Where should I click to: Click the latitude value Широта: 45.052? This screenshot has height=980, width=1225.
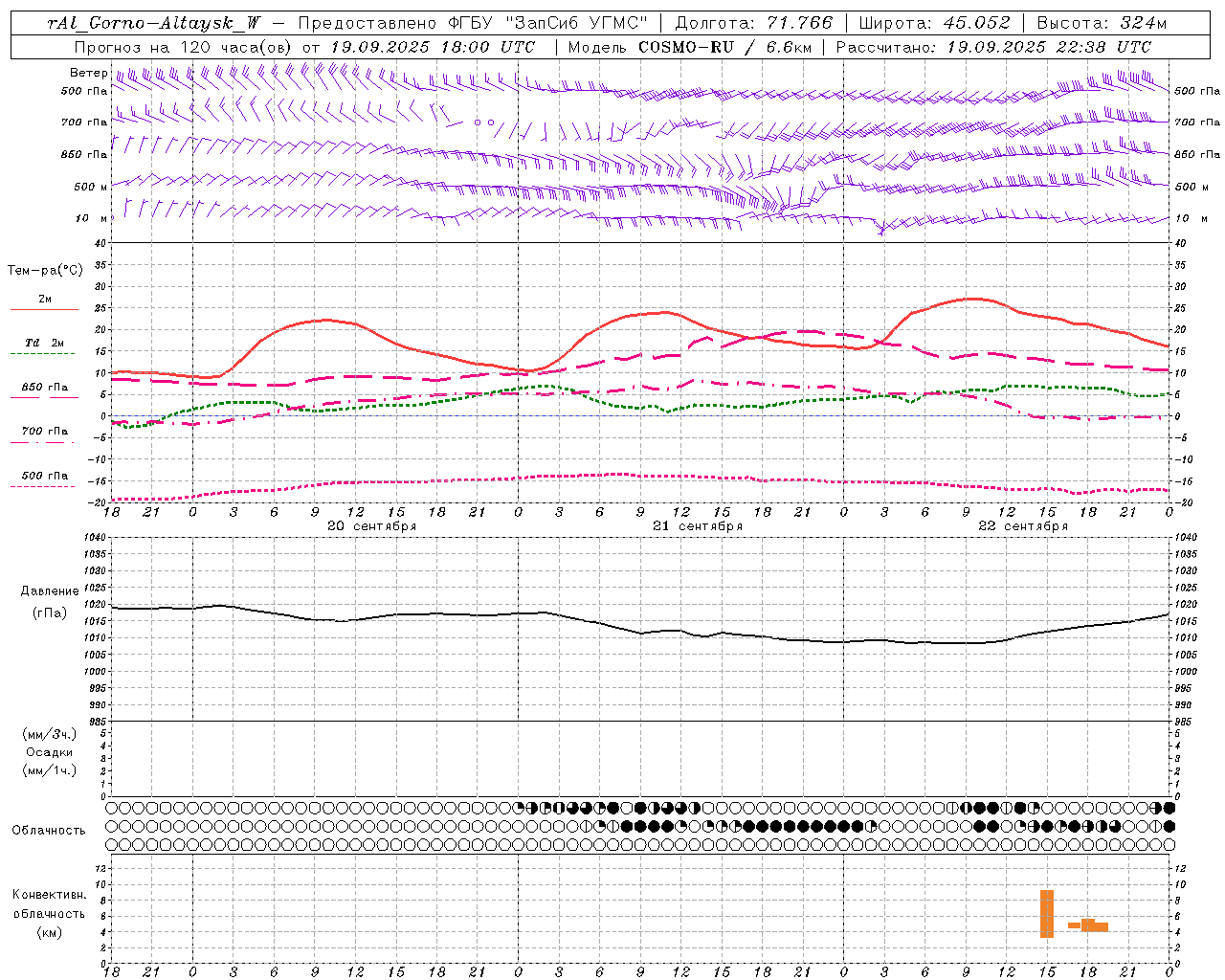934,23
